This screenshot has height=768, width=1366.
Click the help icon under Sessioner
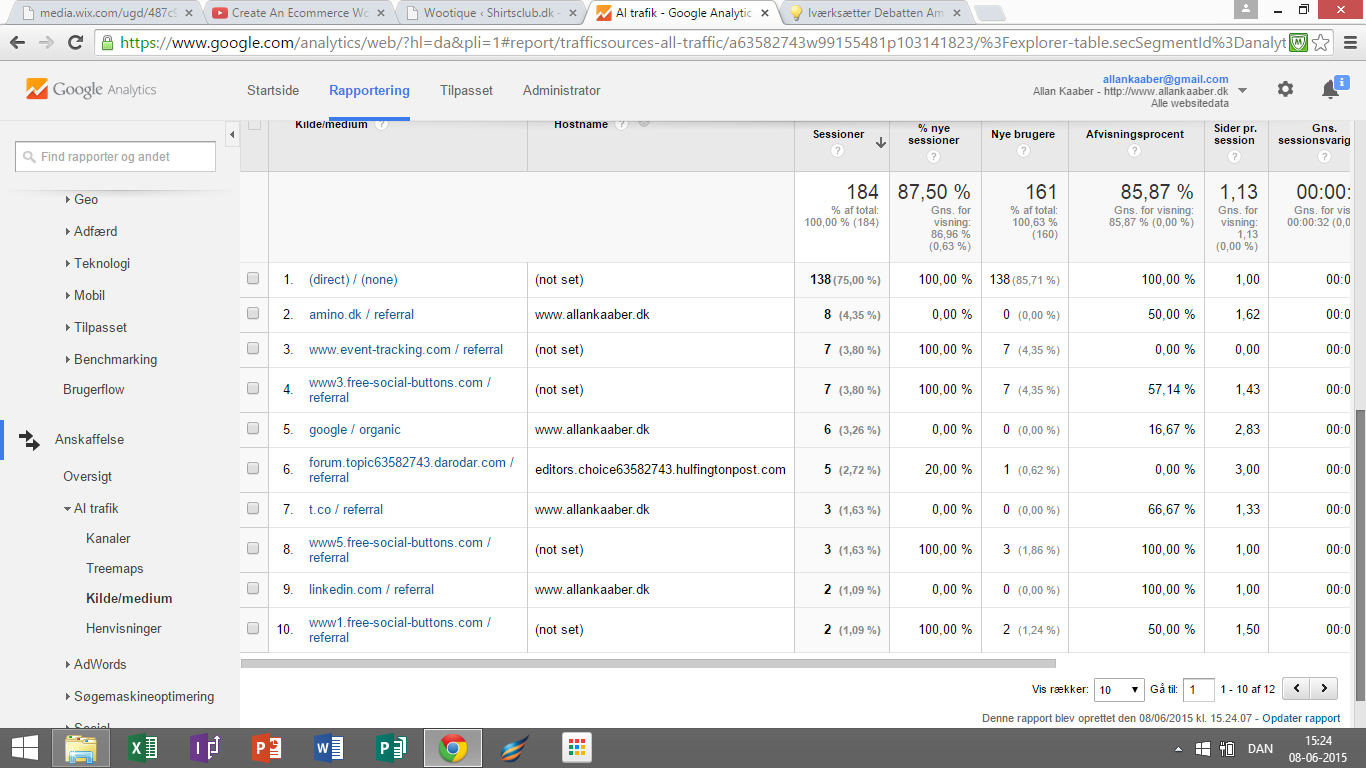838,151
